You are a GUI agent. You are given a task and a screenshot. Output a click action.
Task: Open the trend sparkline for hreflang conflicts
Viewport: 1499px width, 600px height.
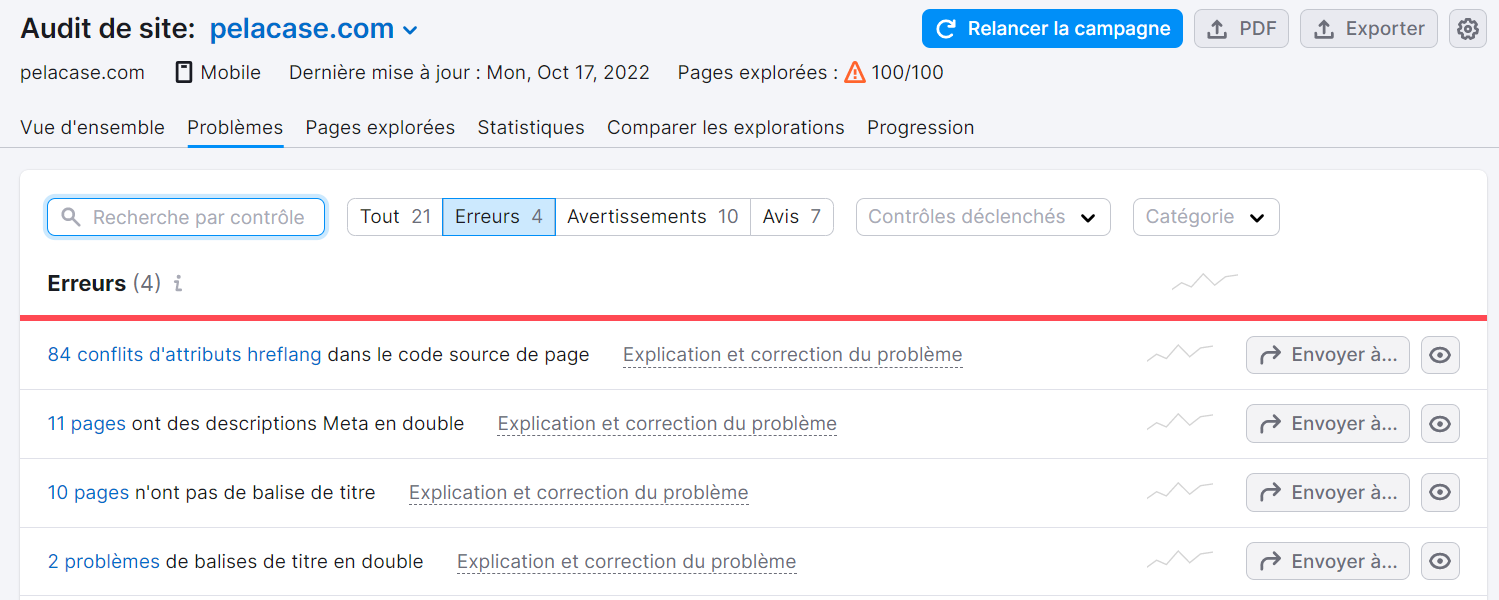1180,354
